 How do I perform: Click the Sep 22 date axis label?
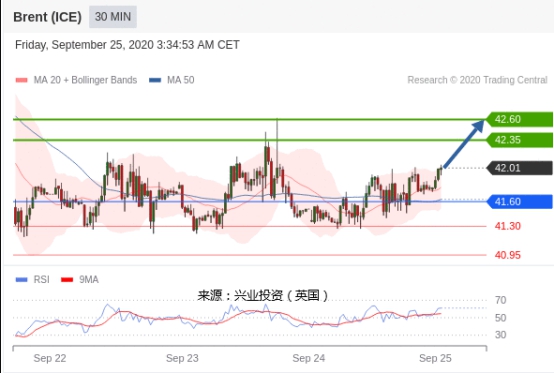tap(50, 358)
